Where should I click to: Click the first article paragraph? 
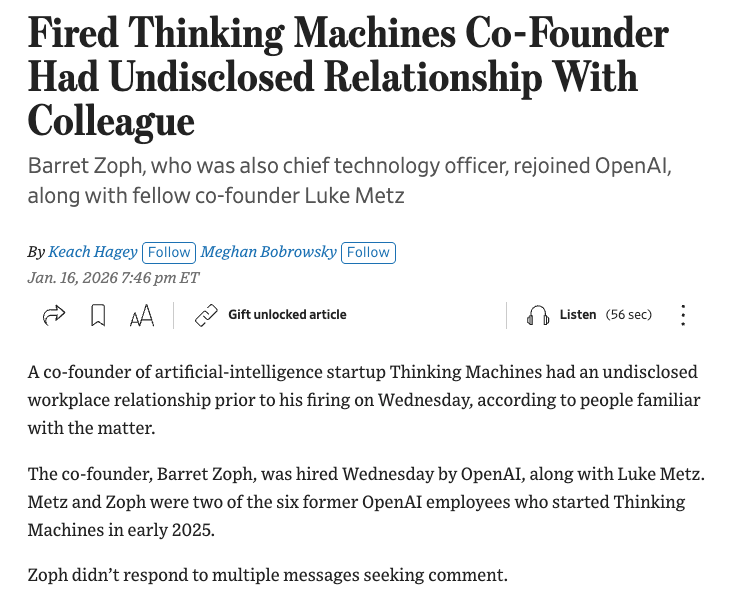click(x=364, y=400)
